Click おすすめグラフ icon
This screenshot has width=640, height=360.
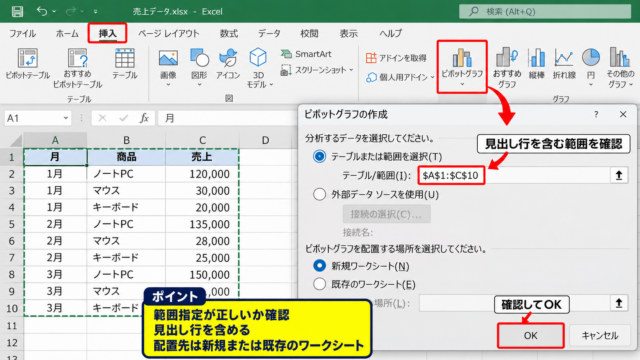pyautogui.click(x=507, y=68)
